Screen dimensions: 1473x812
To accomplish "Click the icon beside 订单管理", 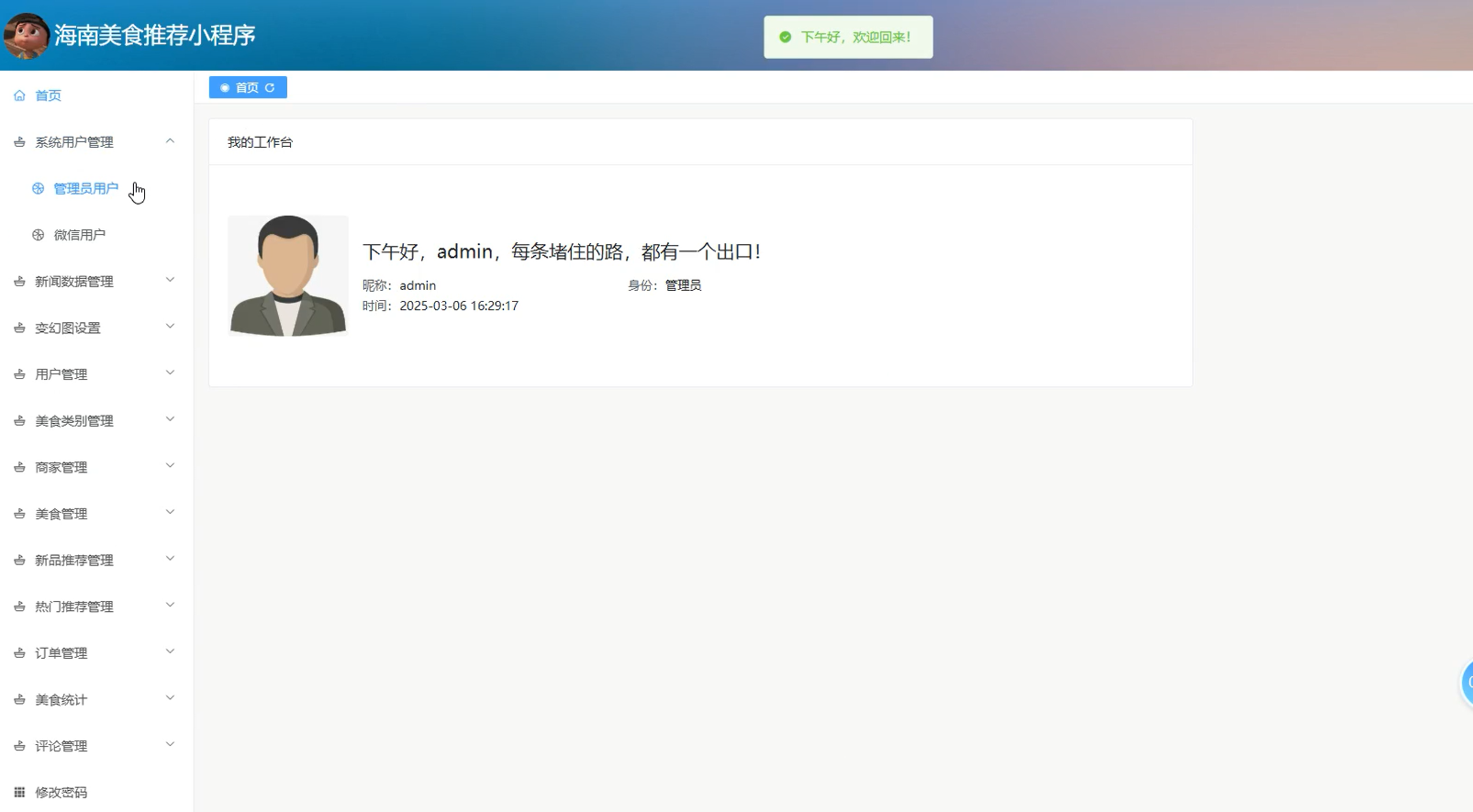I will pyautogui.click(x=19, y=653).
